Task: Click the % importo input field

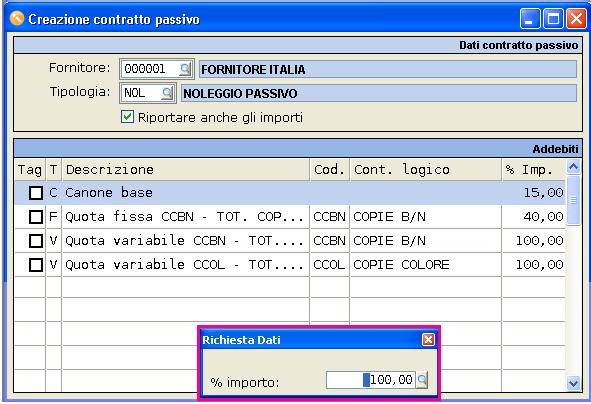Action: 371,380
